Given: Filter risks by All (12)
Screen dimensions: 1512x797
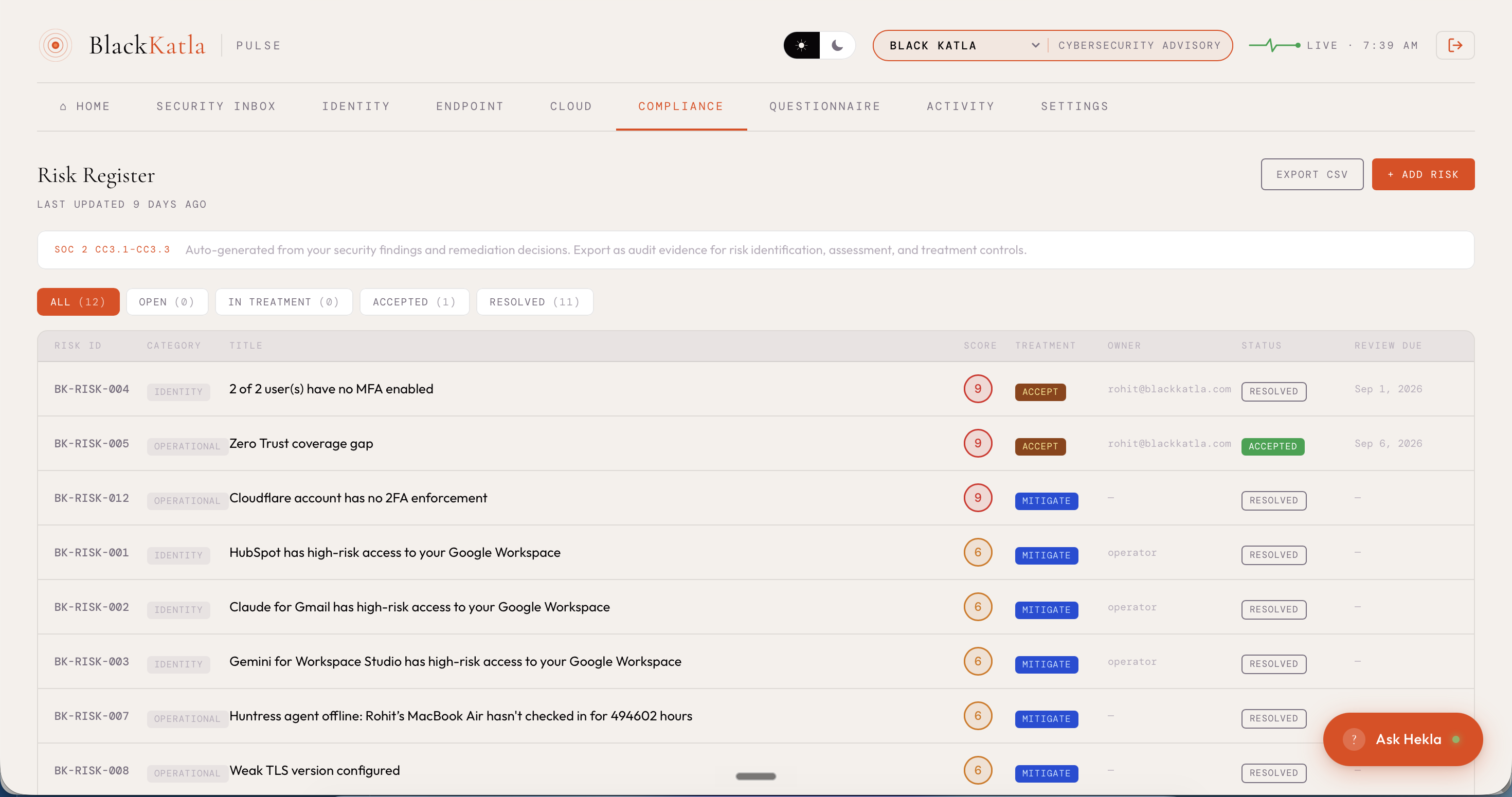Looking at the screenshot, I should pyautogui.click(x=78, y=302).
